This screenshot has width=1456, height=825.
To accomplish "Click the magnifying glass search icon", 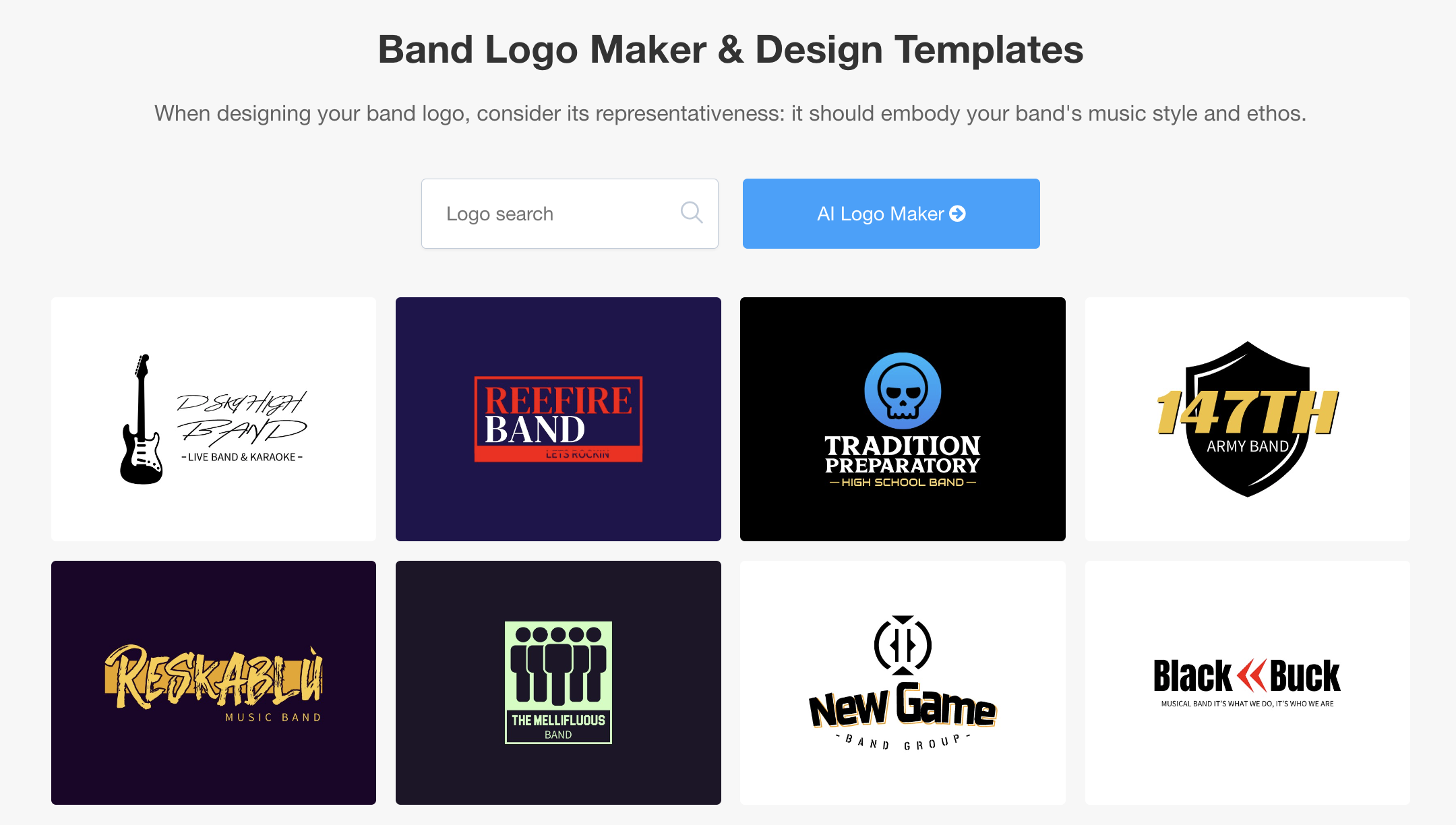I will (x=691, y=213).
